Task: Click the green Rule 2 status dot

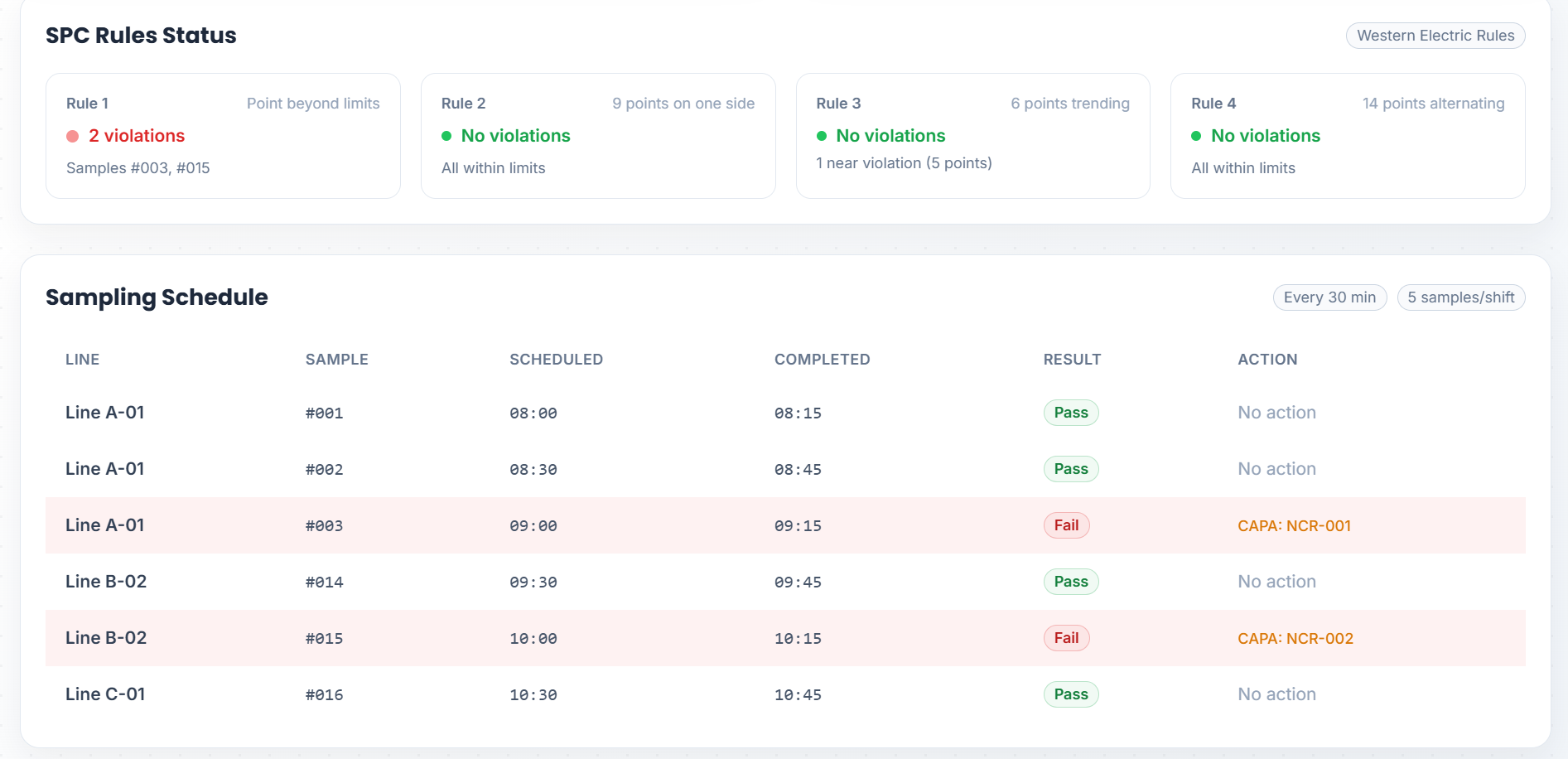Action: [446, 136]
